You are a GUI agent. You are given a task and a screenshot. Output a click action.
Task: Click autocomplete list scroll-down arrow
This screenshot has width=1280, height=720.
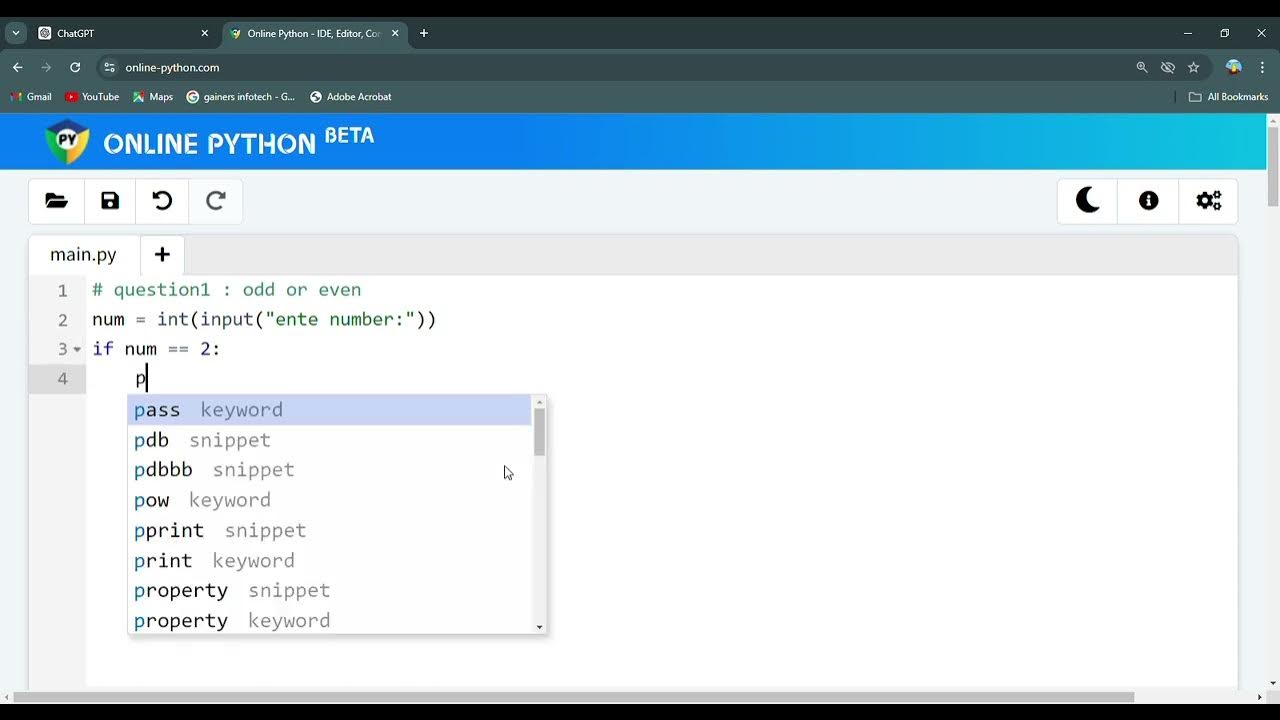[540, 627]
